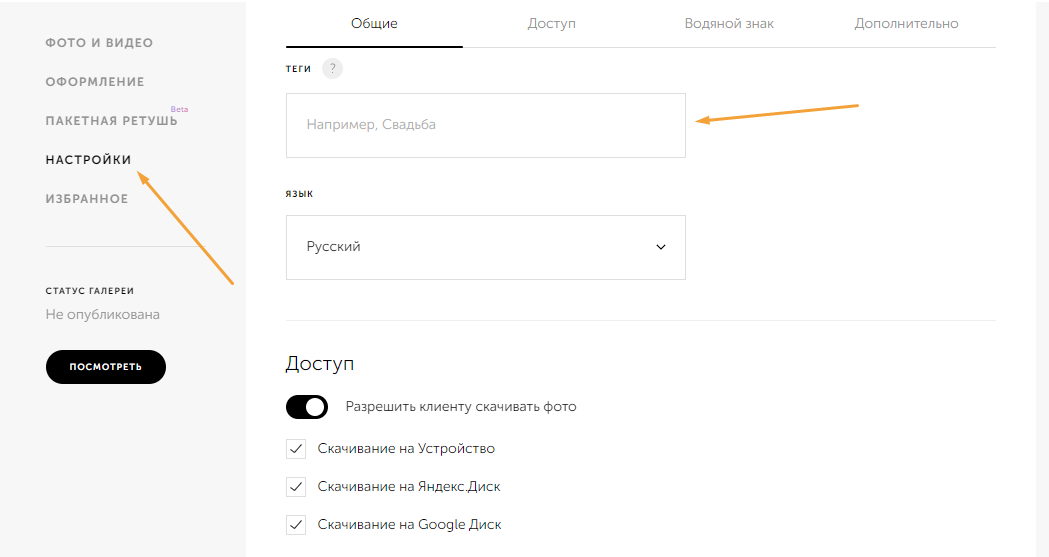Uncheck Скачивание на Яндекс.Диск checkbox
The image size is (1049, 557).
(296, 487)
